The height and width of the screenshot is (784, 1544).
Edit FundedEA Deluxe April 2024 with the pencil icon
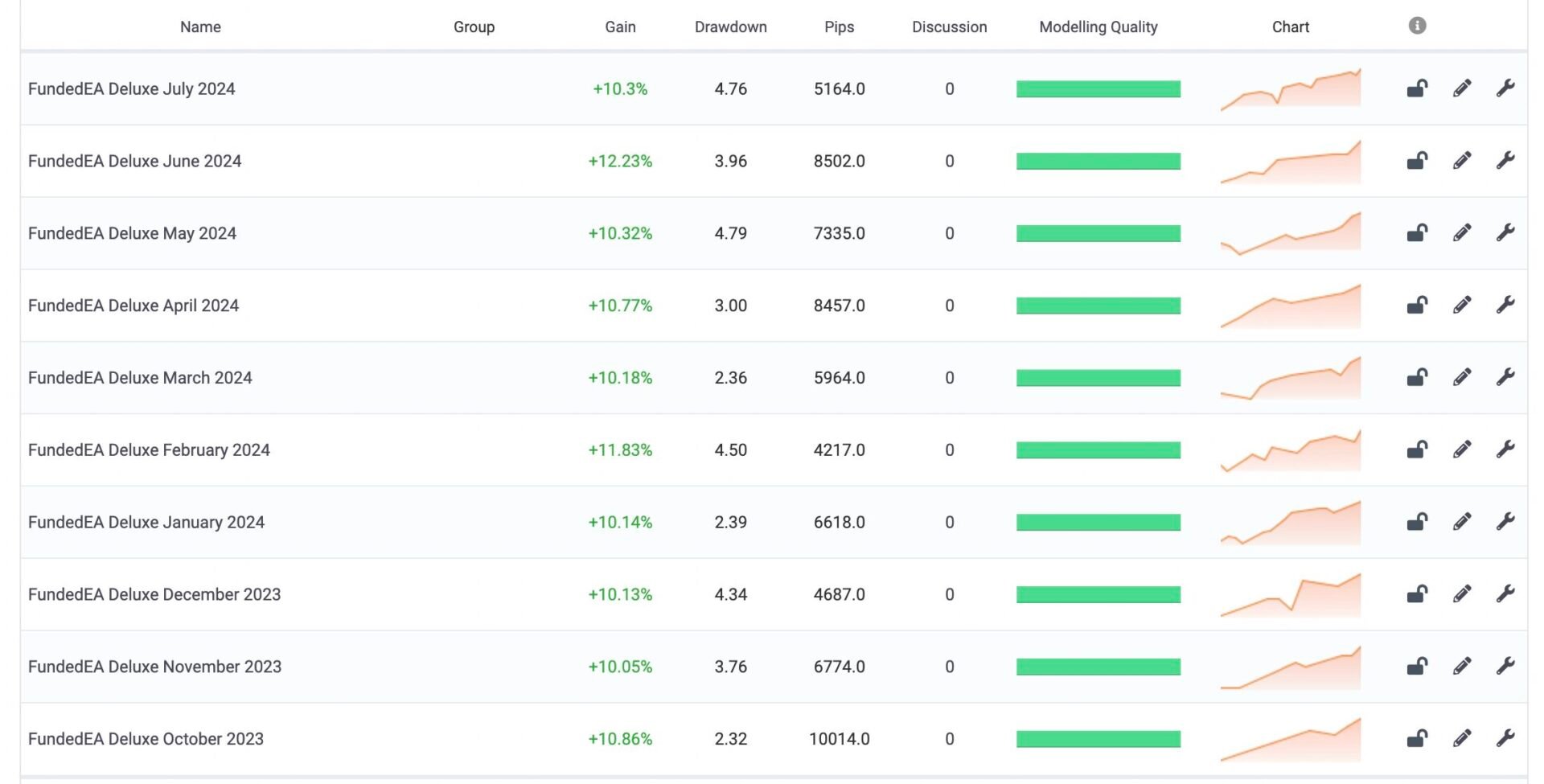point(1462,305)
